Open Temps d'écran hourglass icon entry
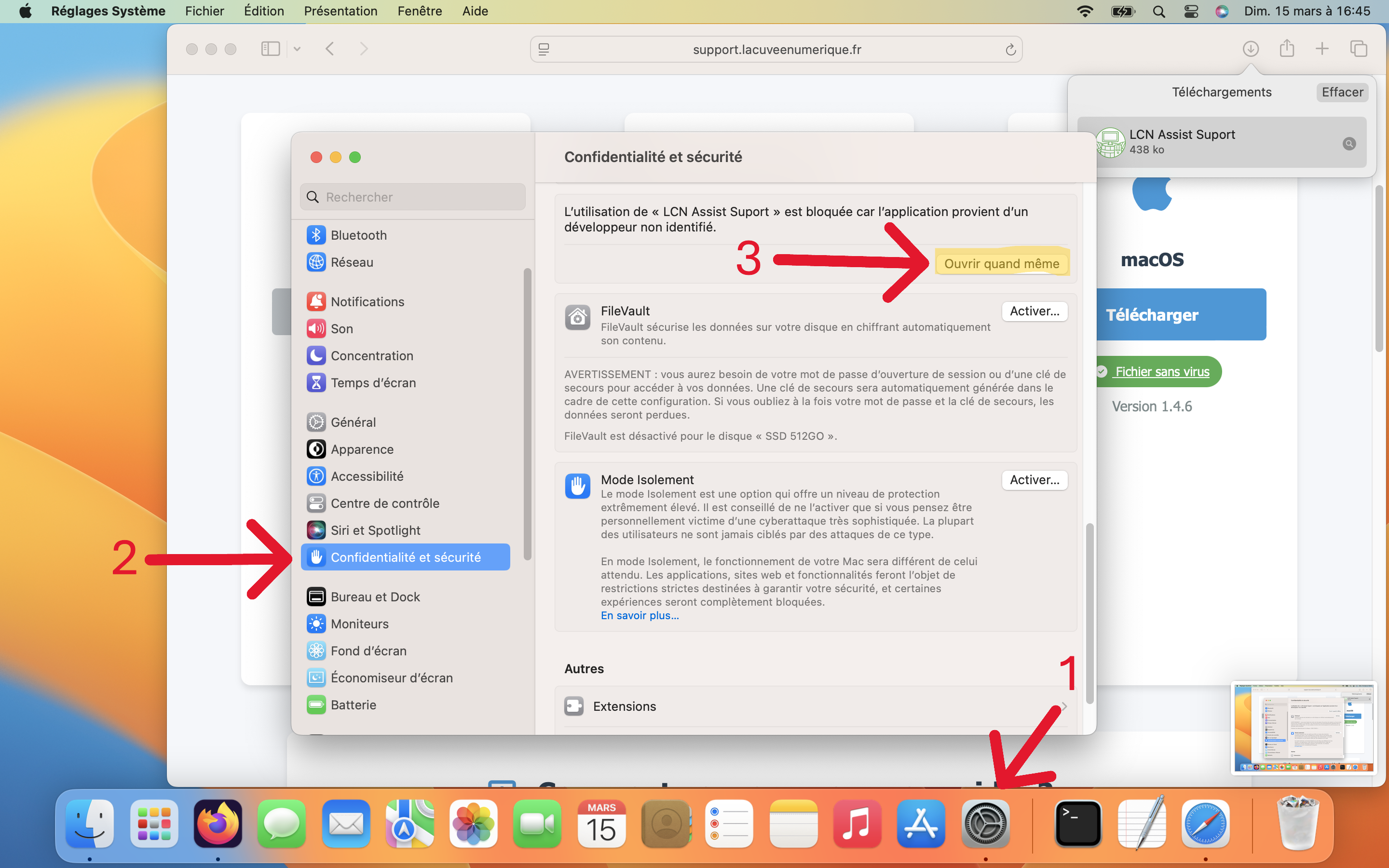1389x868 pixels. click(x=316, y=383)
